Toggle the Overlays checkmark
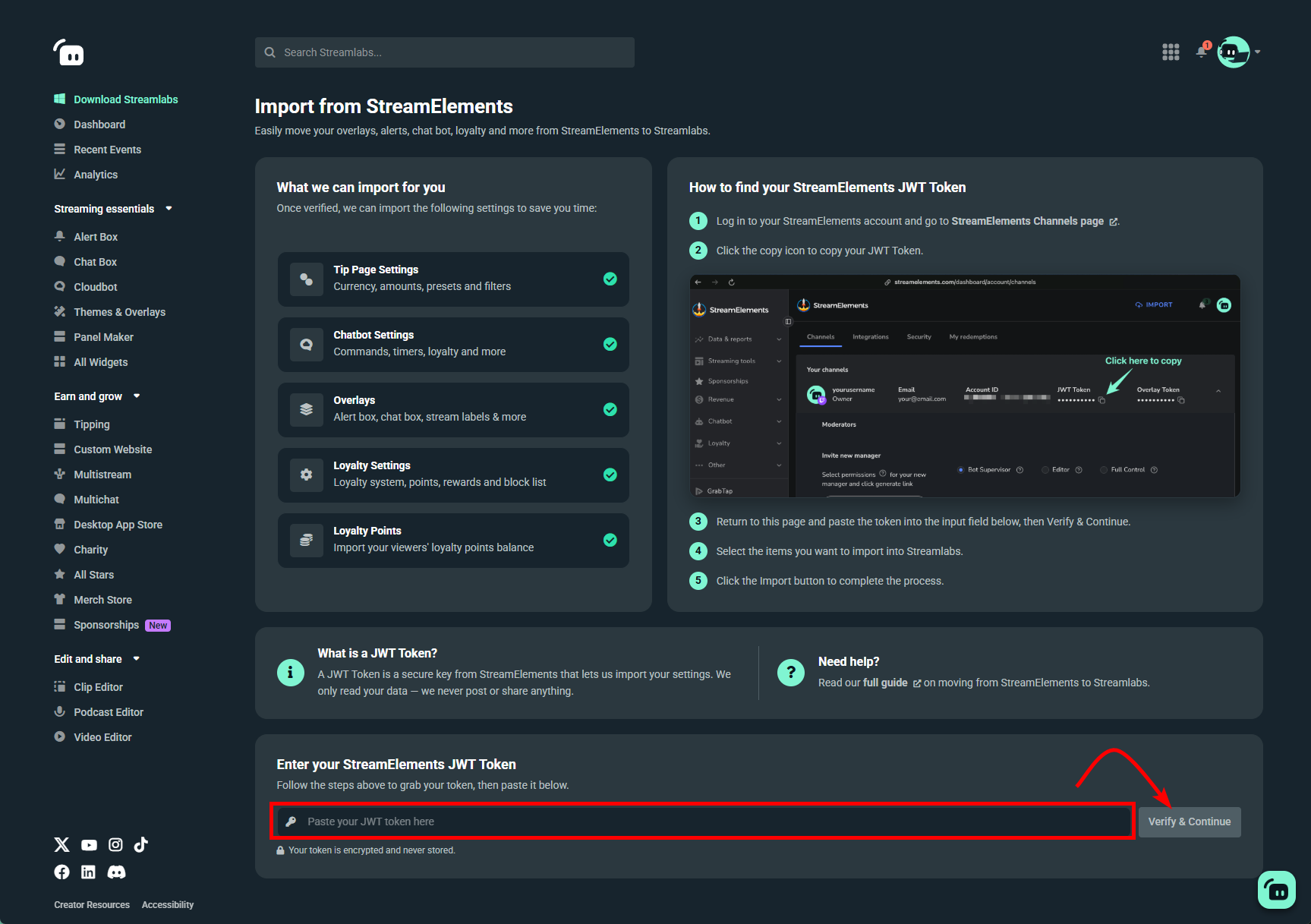 [x=610, y=409]
